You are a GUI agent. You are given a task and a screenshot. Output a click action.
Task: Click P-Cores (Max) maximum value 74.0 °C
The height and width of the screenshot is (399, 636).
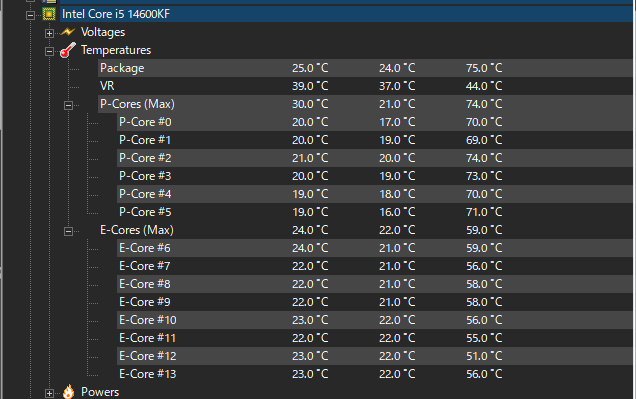(484, 104)
